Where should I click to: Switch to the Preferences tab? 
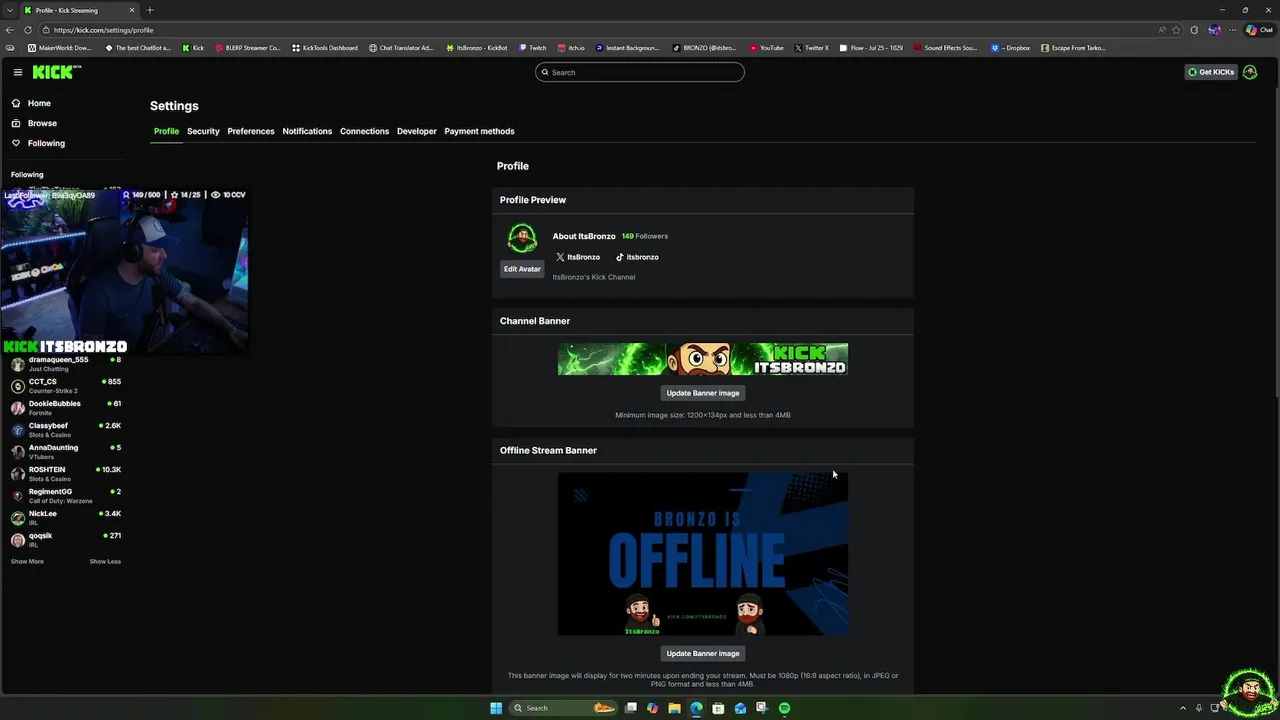251,131
